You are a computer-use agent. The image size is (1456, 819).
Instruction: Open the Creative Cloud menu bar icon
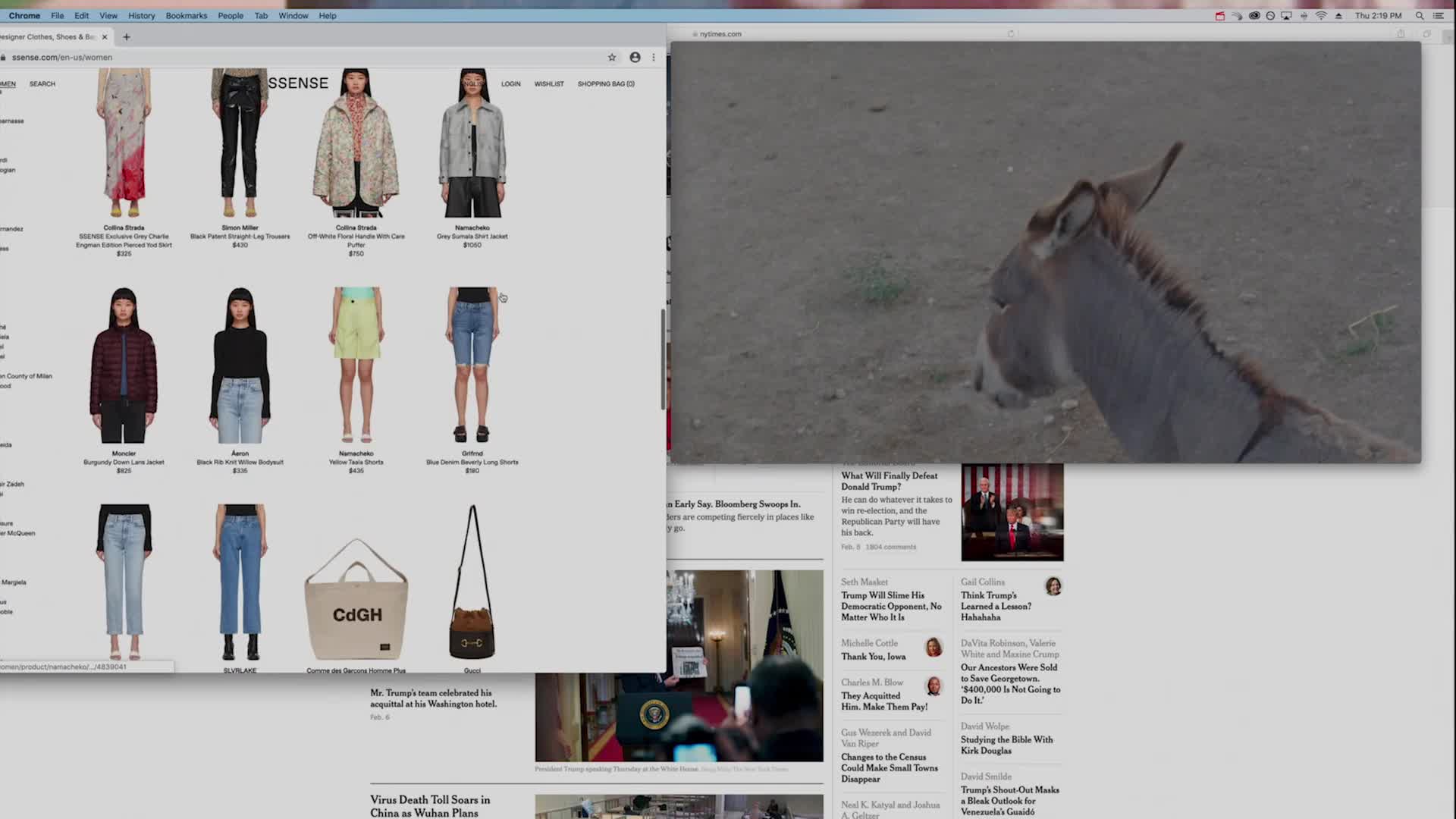[1254, 16]
